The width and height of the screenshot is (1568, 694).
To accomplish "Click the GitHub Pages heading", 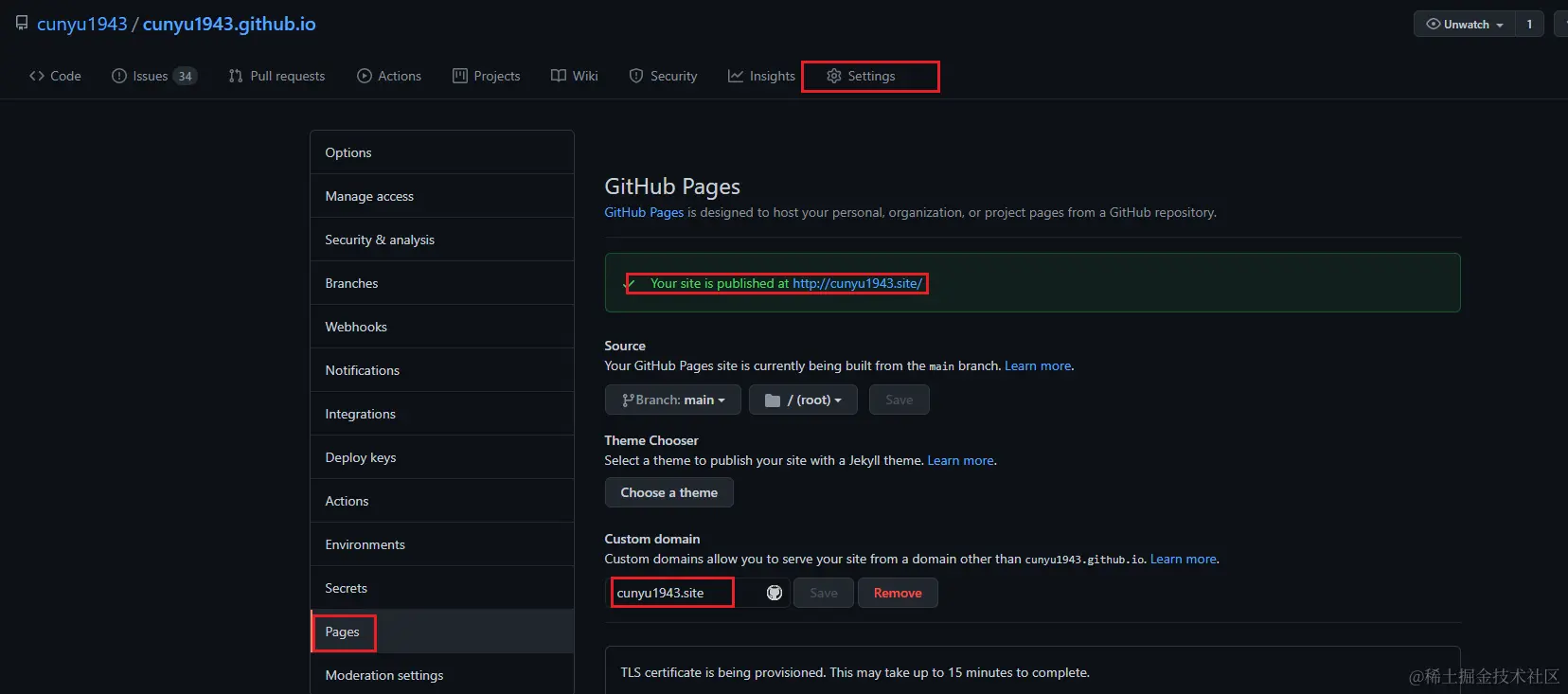I will [672, 187].
